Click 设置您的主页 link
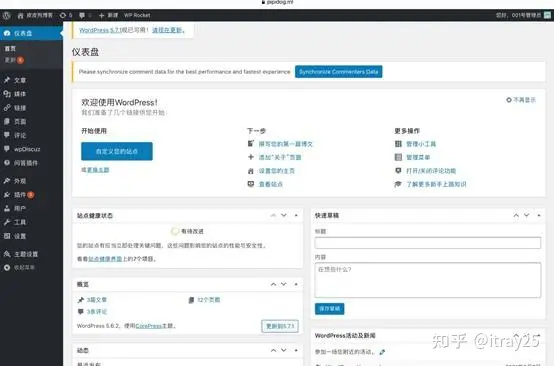 (x=277, y=171)
